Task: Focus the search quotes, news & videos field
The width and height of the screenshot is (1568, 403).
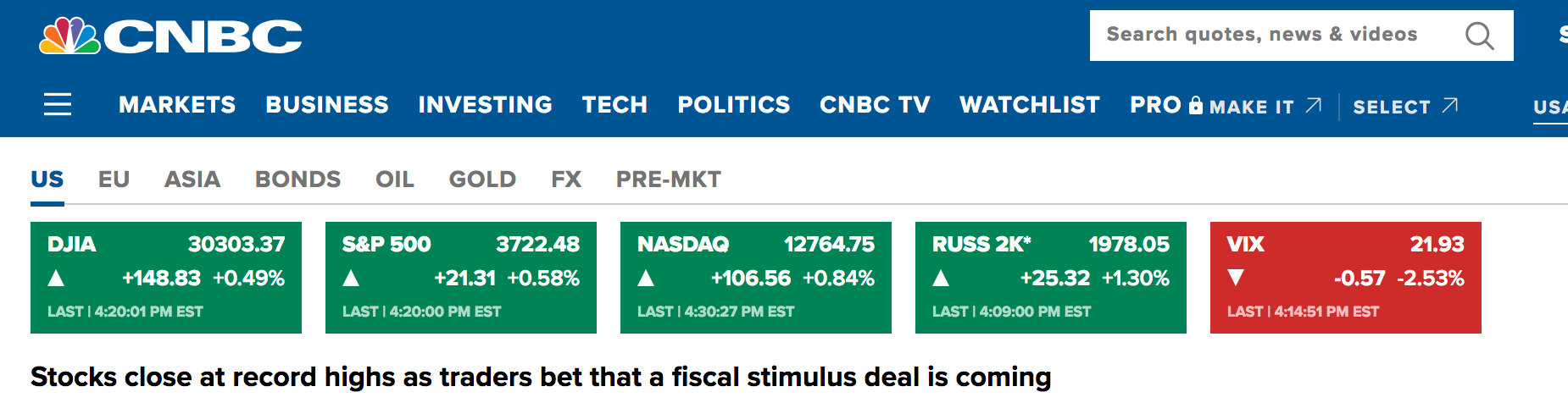Action: coord(1301,36)
